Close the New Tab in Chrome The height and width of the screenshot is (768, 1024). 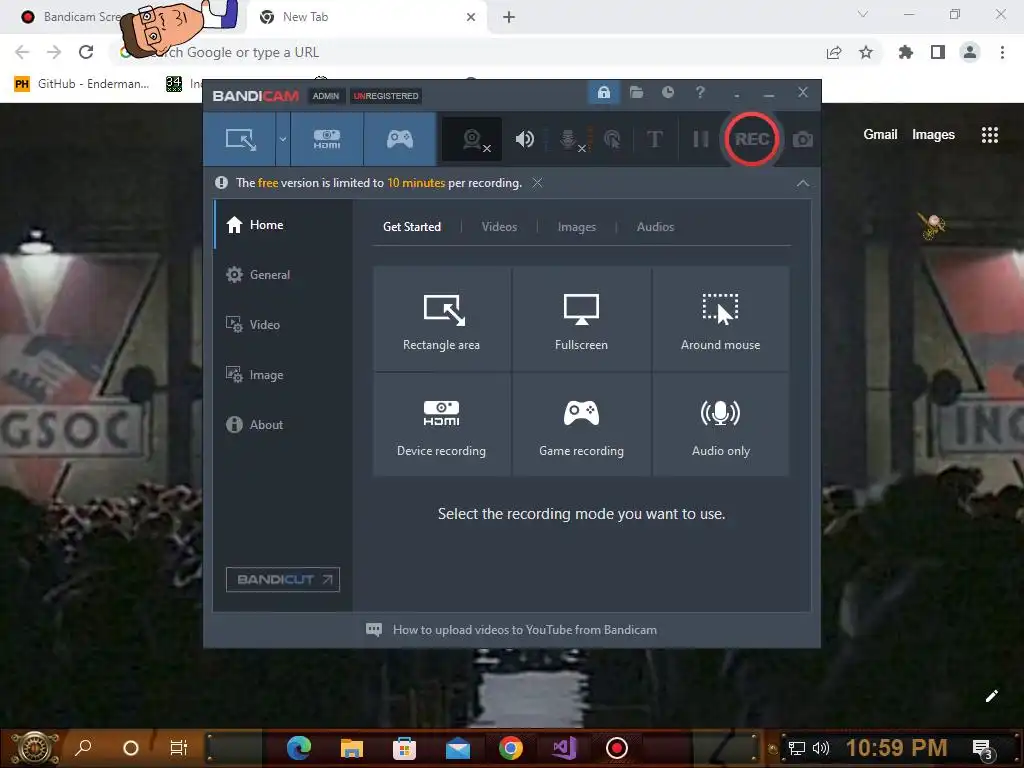471,17
